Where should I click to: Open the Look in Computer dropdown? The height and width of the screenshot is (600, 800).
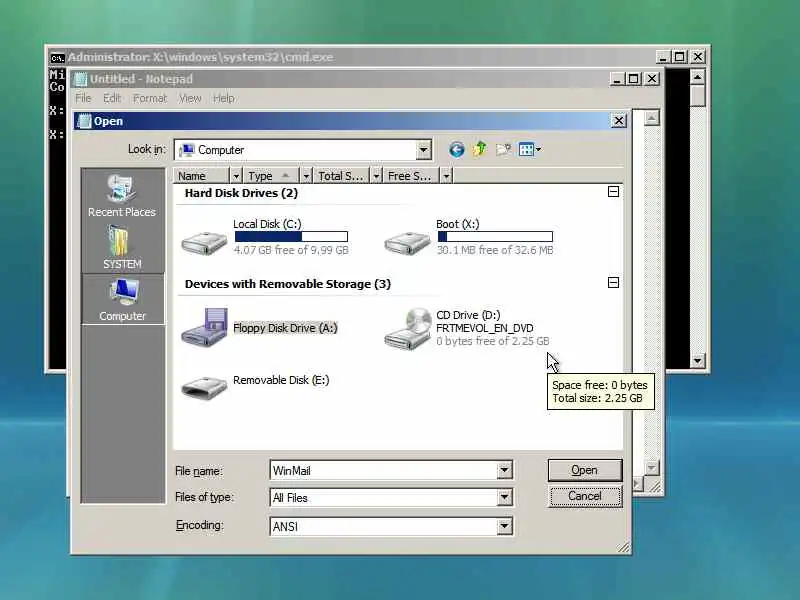click(423, 150)
